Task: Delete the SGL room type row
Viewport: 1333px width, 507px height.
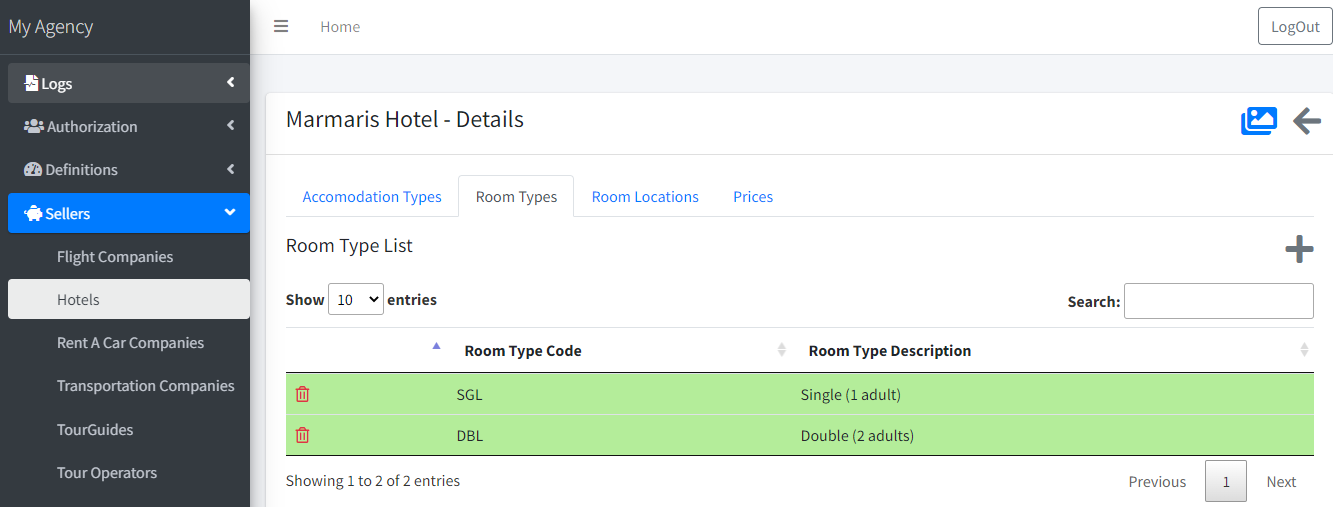Action: point(303,394)
